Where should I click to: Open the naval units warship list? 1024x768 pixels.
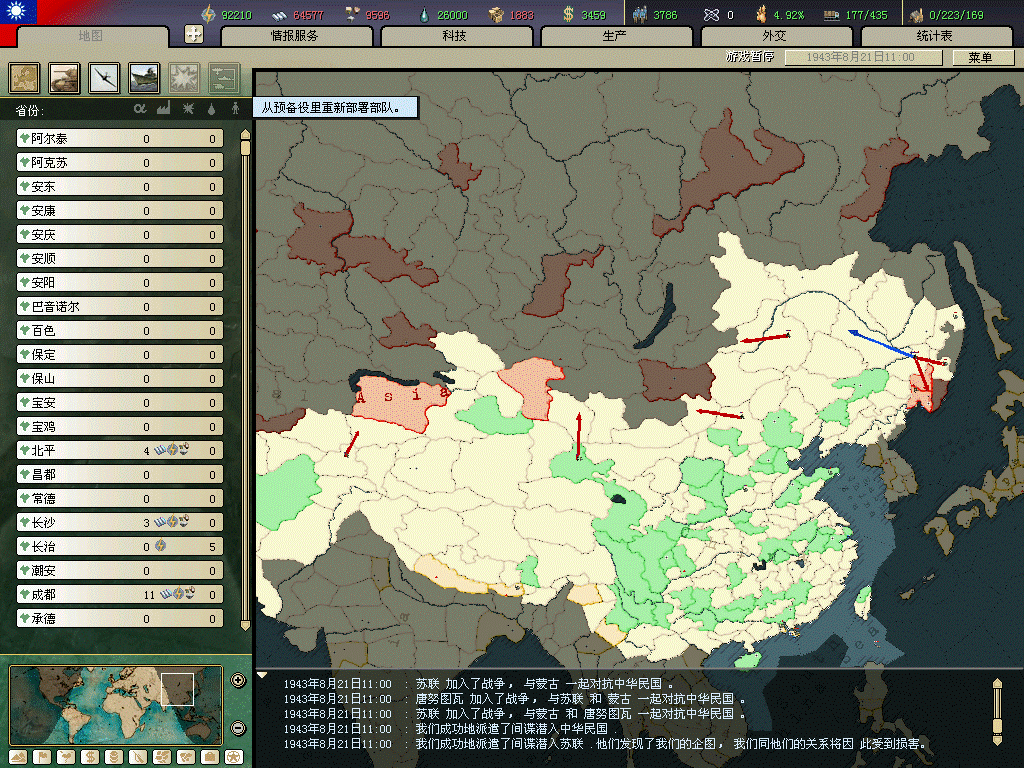pos(144,77)
